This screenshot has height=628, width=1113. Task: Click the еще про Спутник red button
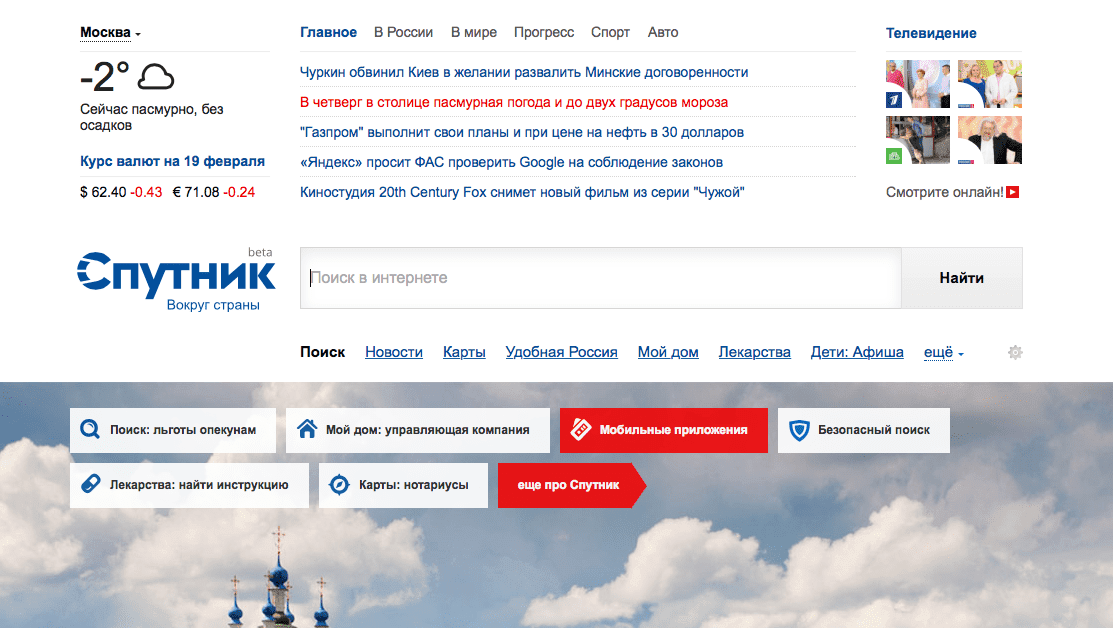(x=568, y=485)
